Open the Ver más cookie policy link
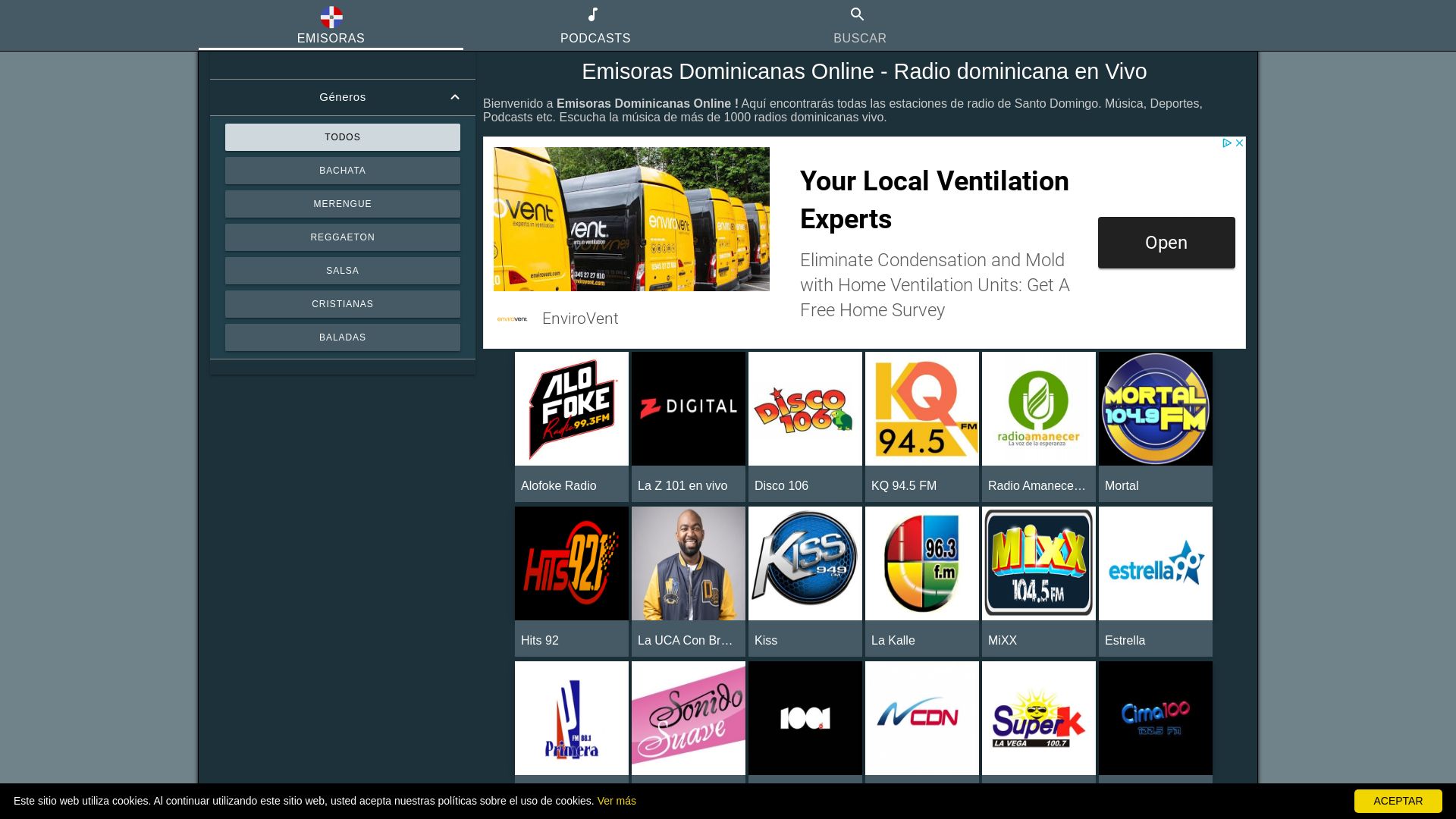 pyautogui.click(x=617, y=801)
